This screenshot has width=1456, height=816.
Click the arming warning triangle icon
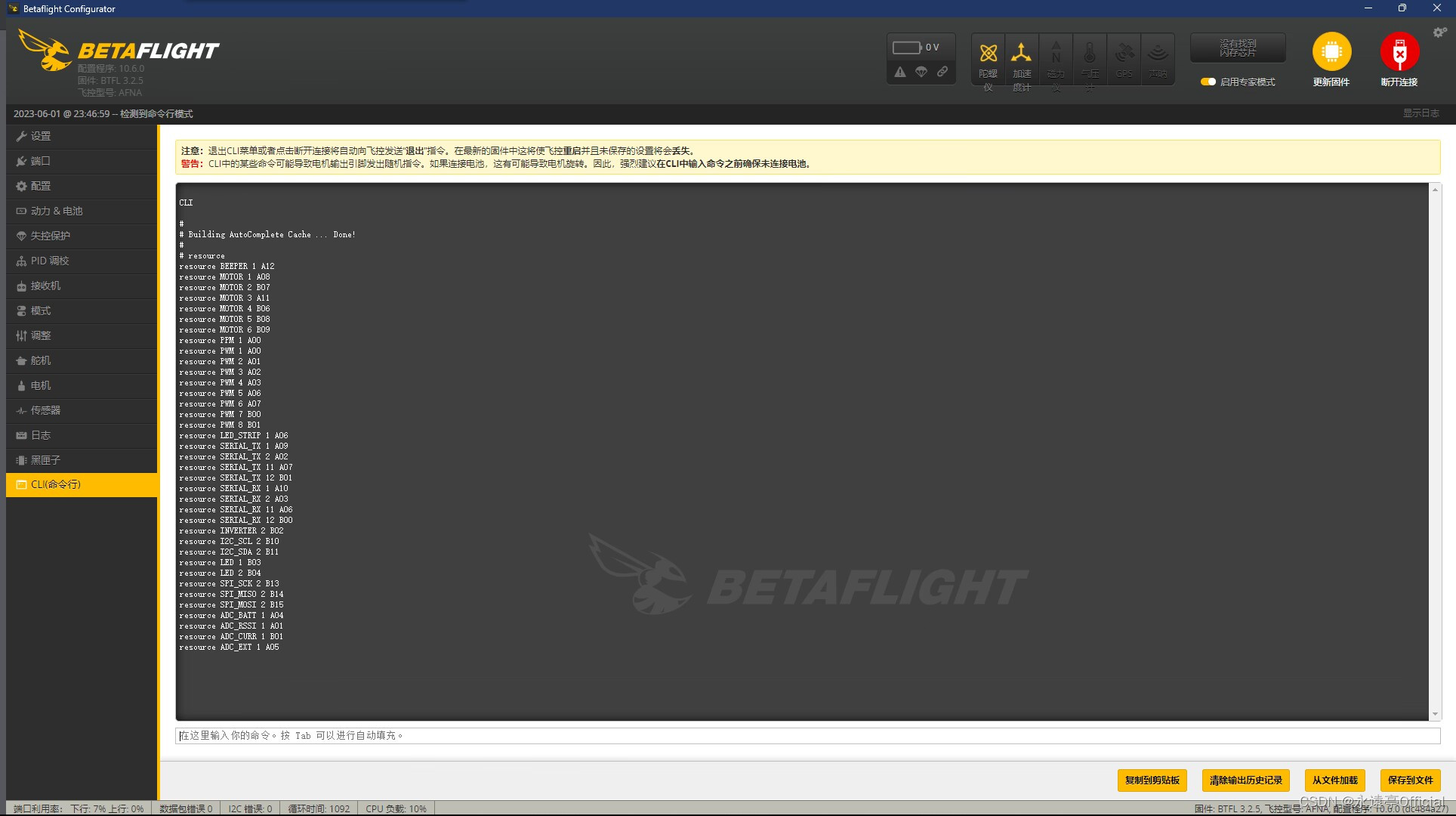pos(900,72)
